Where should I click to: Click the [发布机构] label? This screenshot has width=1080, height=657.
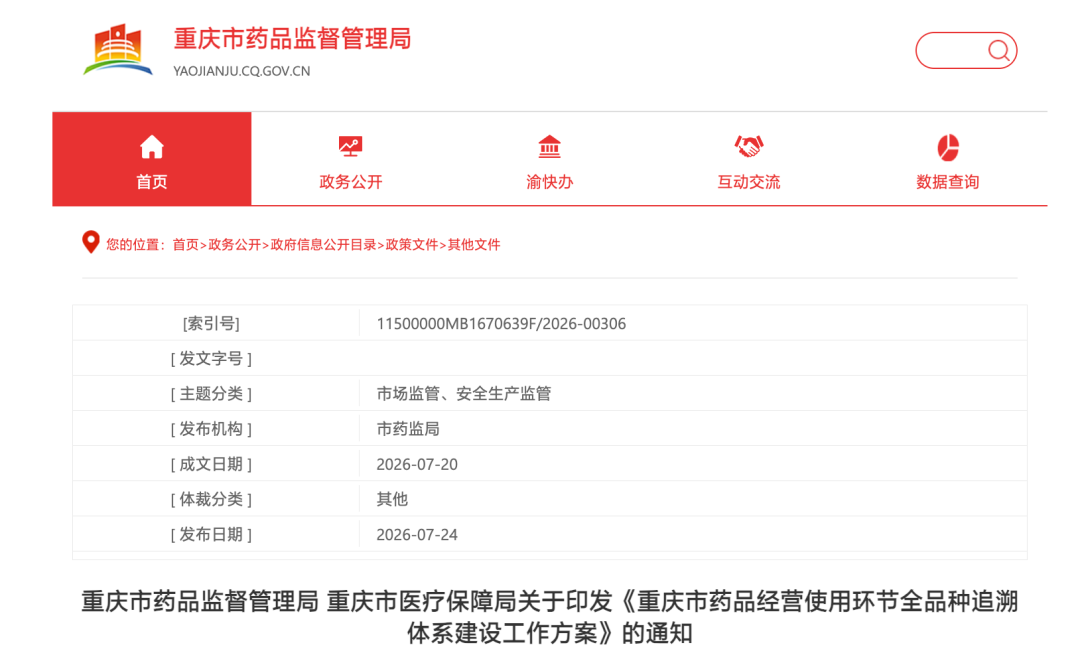211,429
